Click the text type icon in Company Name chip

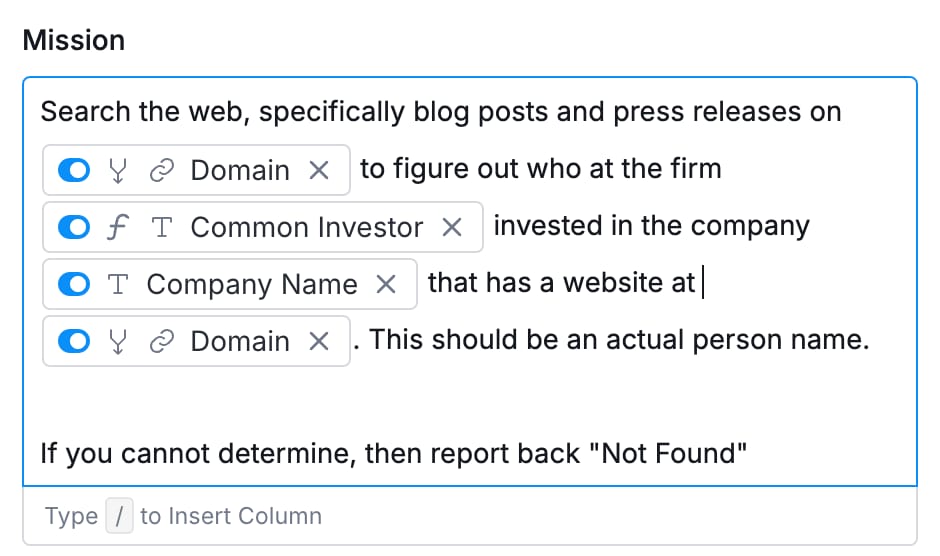pyautogui.click(x=118, y=284)
